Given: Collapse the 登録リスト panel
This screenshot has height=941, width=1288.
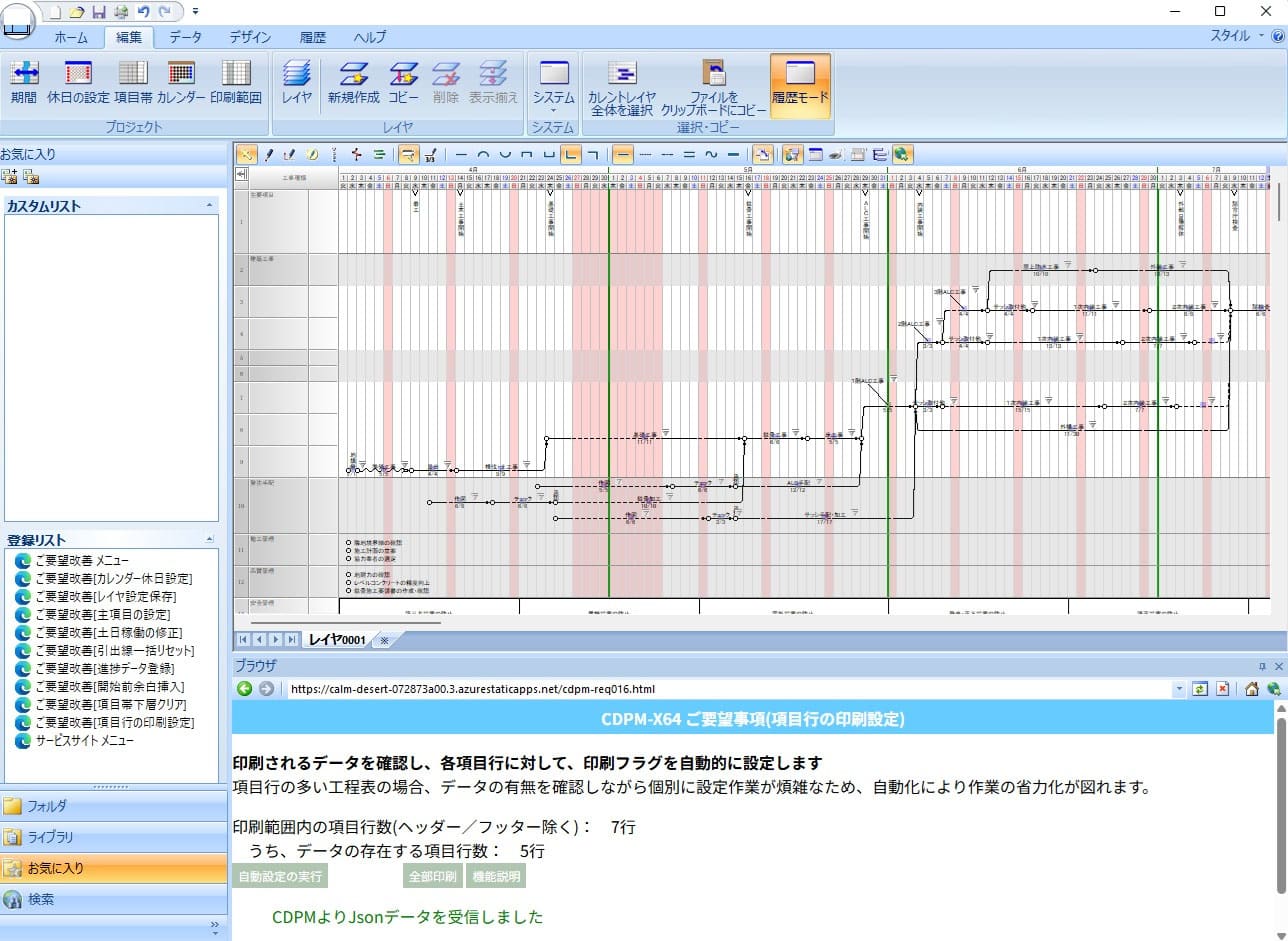Looking at the screenshot, I should tap(209, 539).
